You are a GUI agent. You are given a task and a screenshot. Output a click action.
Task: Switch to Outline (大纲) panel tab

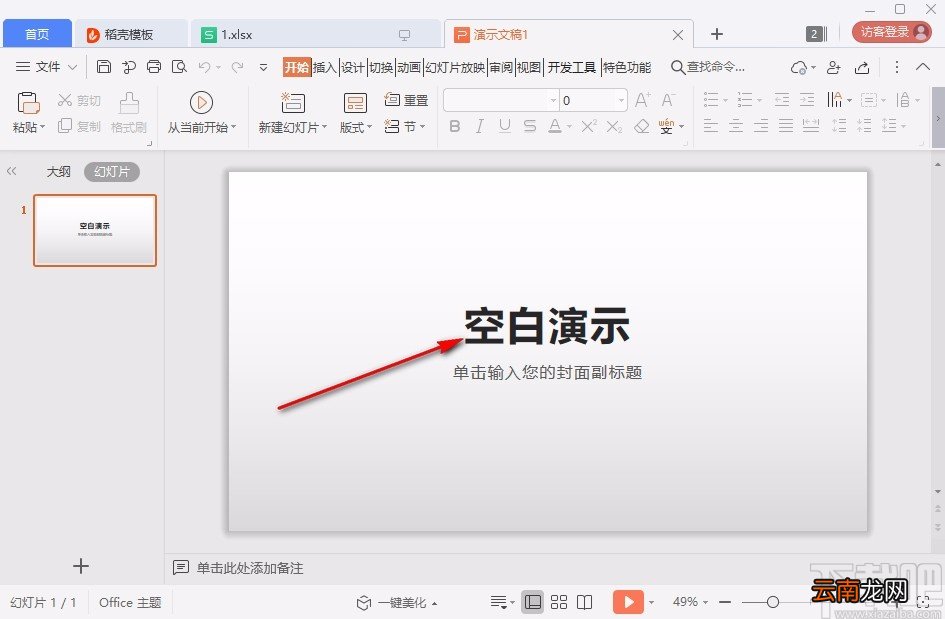click(x=58, y=172)
